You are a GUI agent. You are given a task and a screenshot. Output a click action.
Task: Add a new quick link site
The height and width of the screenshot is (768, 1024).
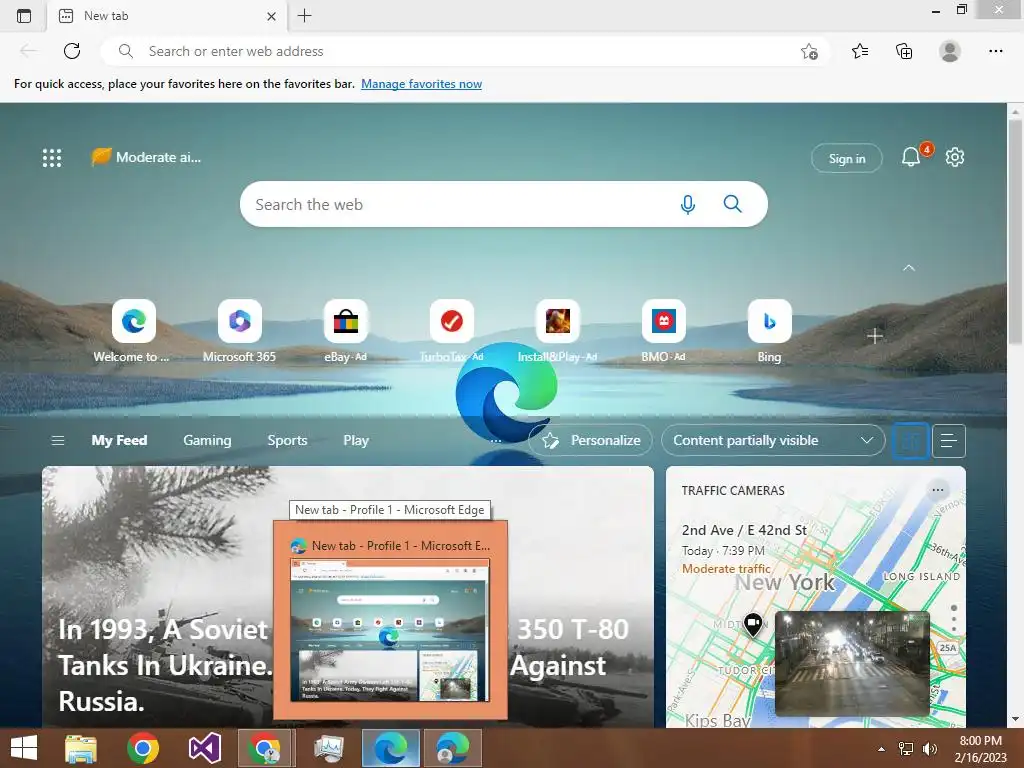875,336
